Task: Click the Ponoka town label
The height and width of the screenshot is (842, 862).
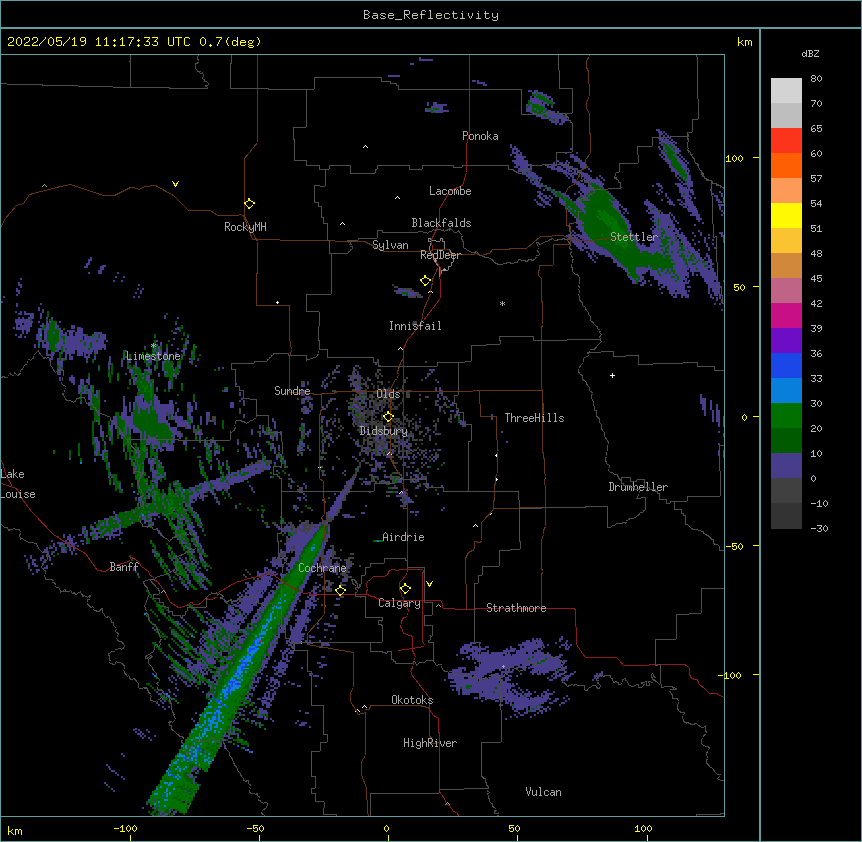Action: click(x=480, y=136)
